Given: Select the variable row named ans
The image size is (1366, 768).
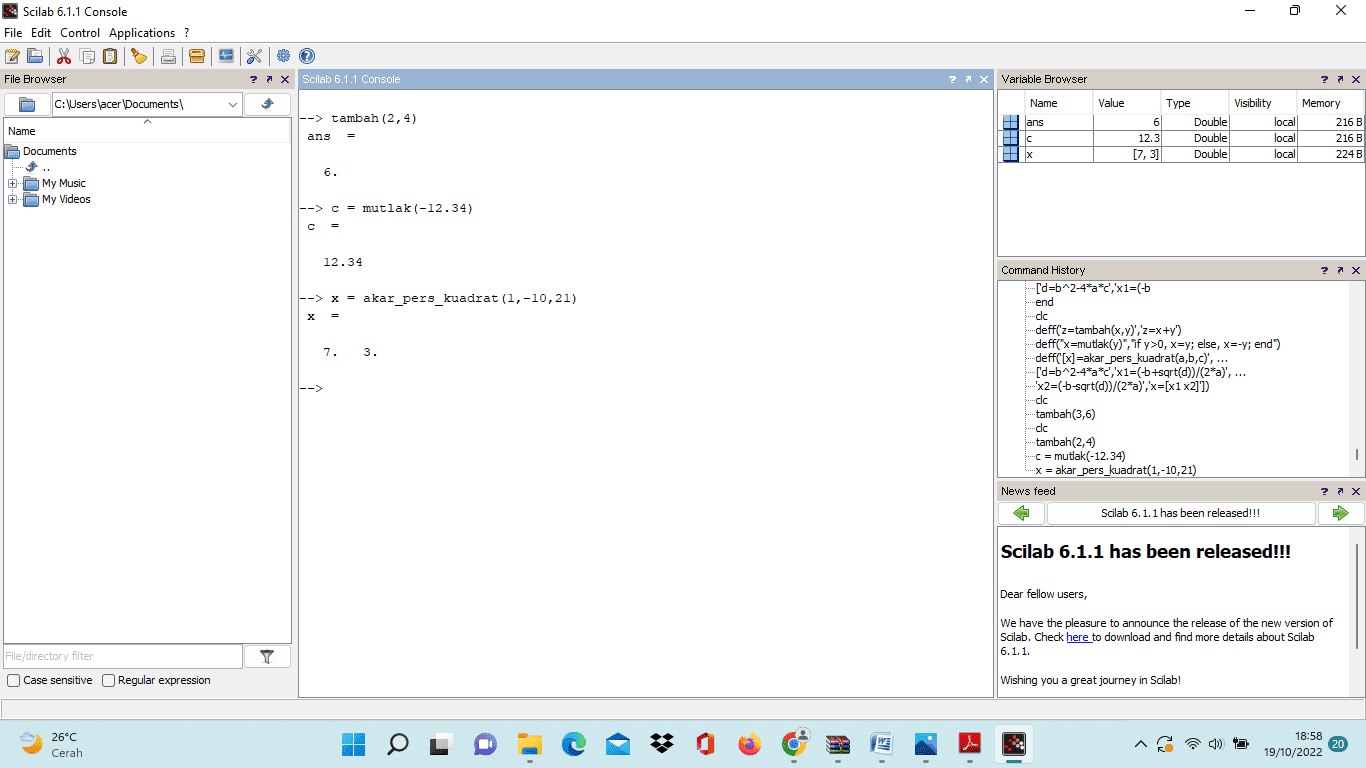Looking at the screenshot, I should pyautogui.click(x=1181, y=122).
